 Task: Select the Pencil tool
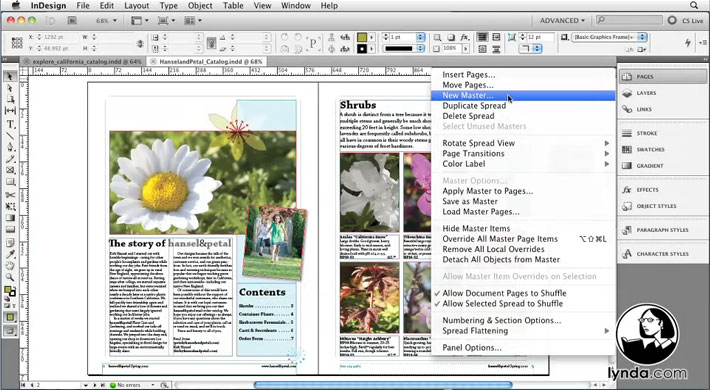point(10,159)
